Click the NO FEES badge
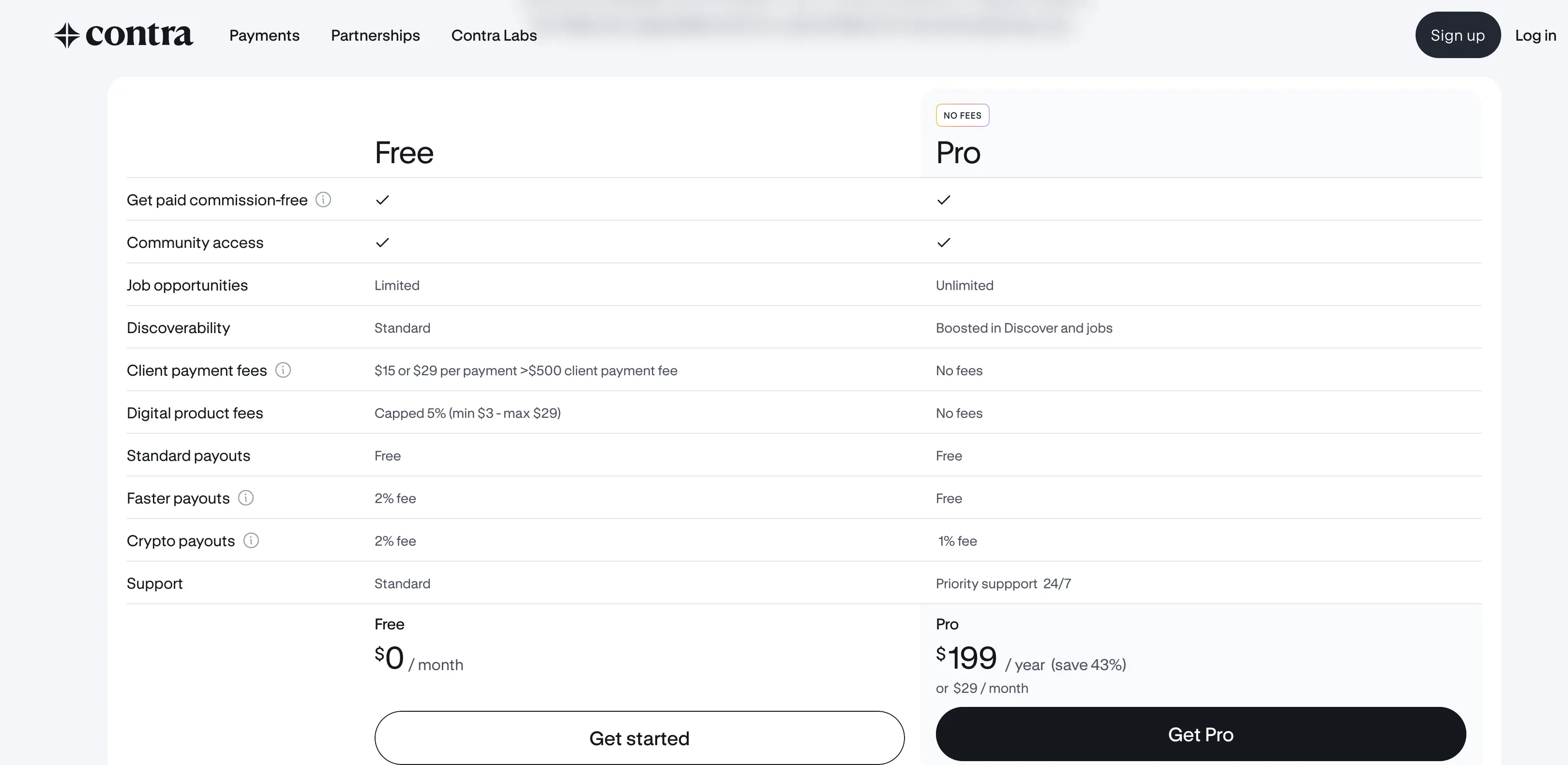The height and width of the screenshot is (765, 1568). 963,115
